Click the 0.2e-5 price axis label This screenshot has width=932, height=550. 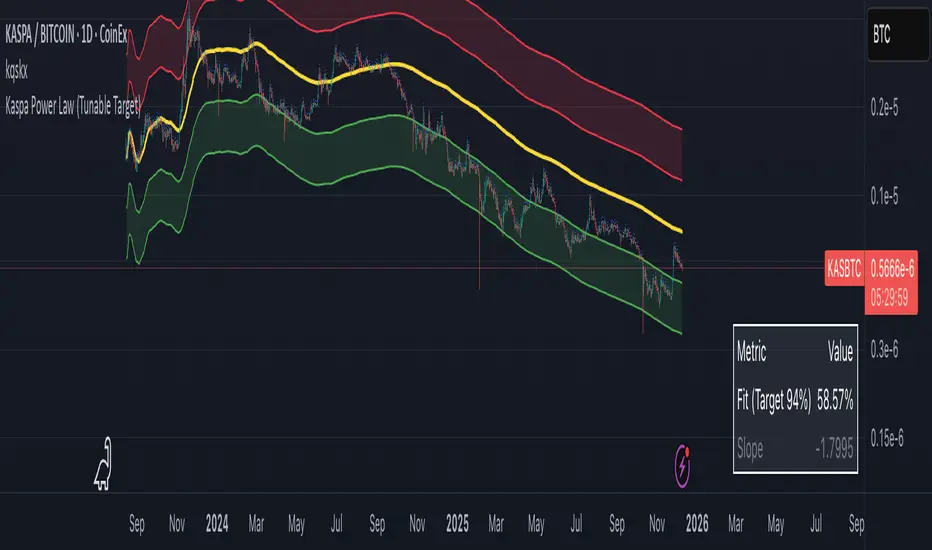point(884,108)
